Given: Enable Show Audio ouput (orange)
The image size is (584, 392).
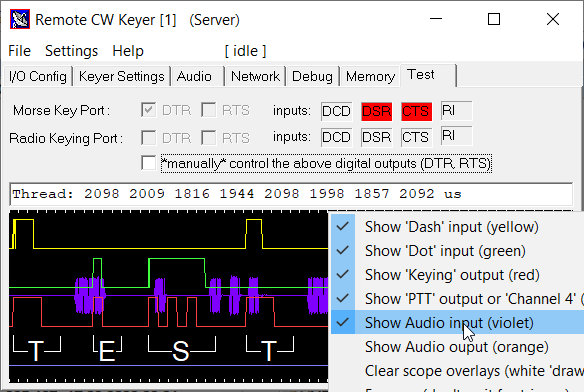Looking at the screenshot, I should pyautogui.click(x=457, y=347).
